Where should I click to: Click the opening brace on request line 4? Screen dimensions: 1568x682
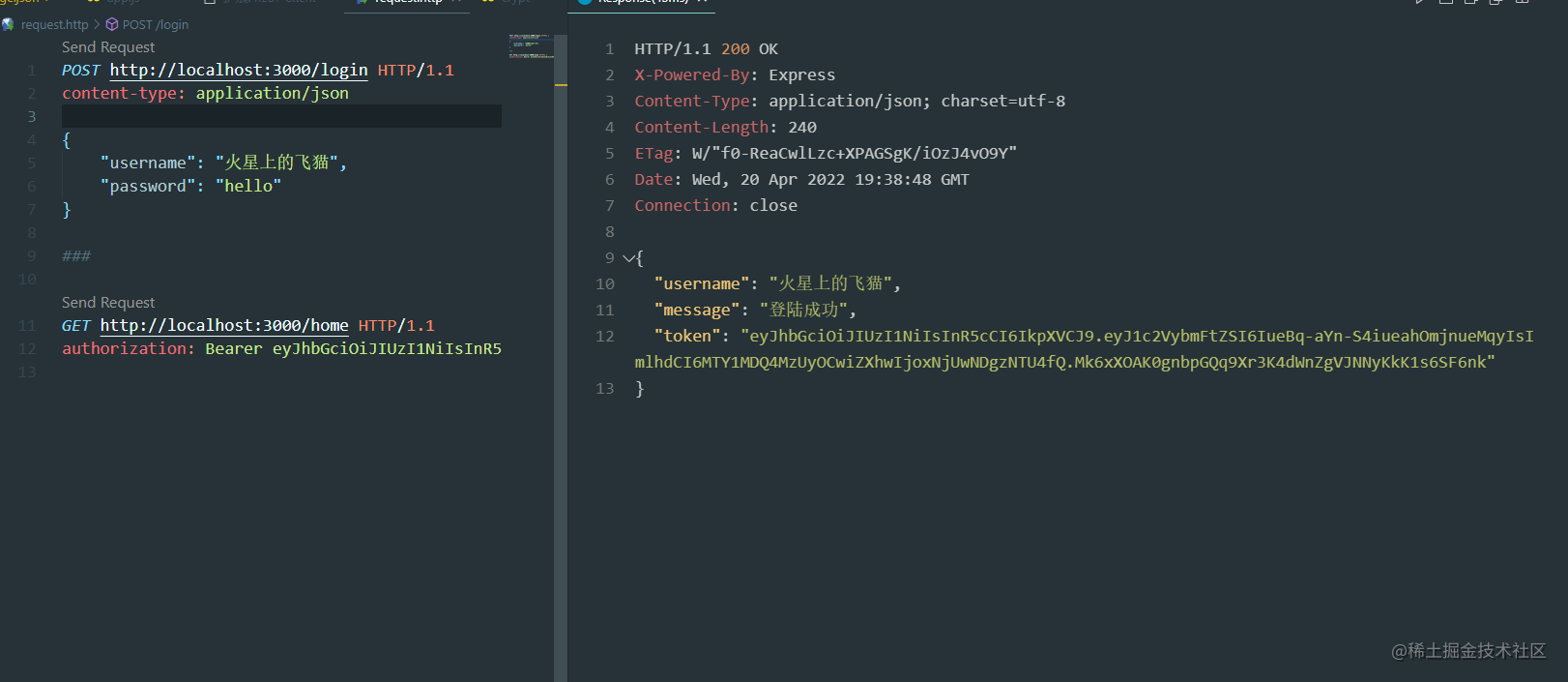67,140
